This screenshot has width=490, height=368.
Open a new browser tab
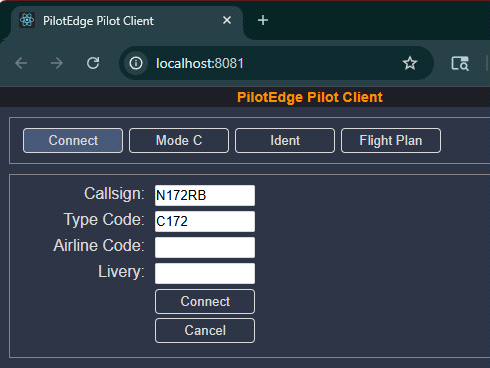click(263, 20)
